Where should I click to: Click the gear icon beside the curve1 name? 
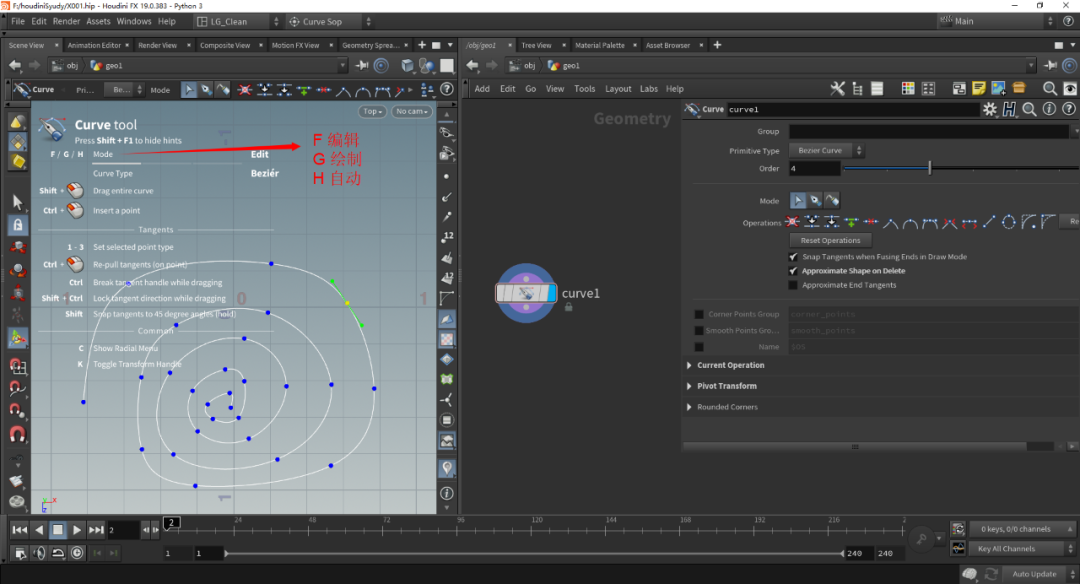(x=989, y=109)
